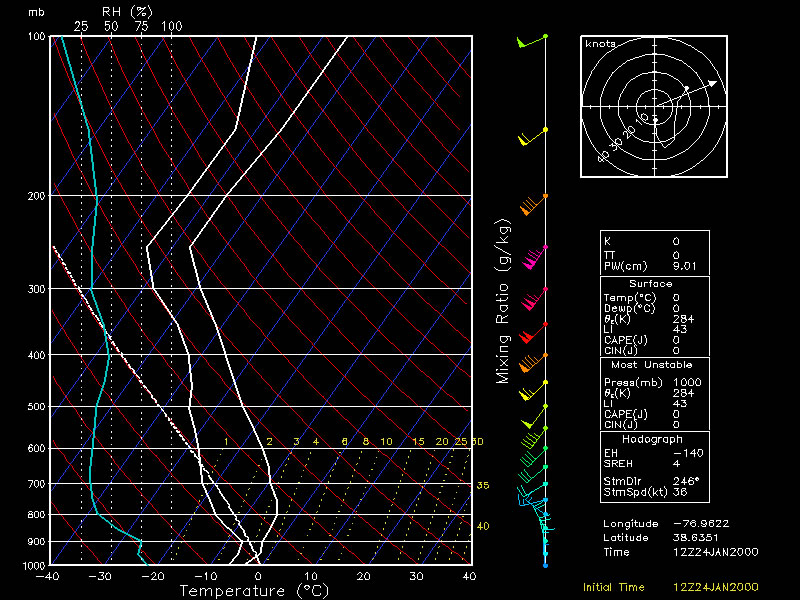The height and width of the screenshot is (600, 800).
Task: Click the StmSpd(kt) value 36
Action: pyautogui.click(x=680, y=492)
